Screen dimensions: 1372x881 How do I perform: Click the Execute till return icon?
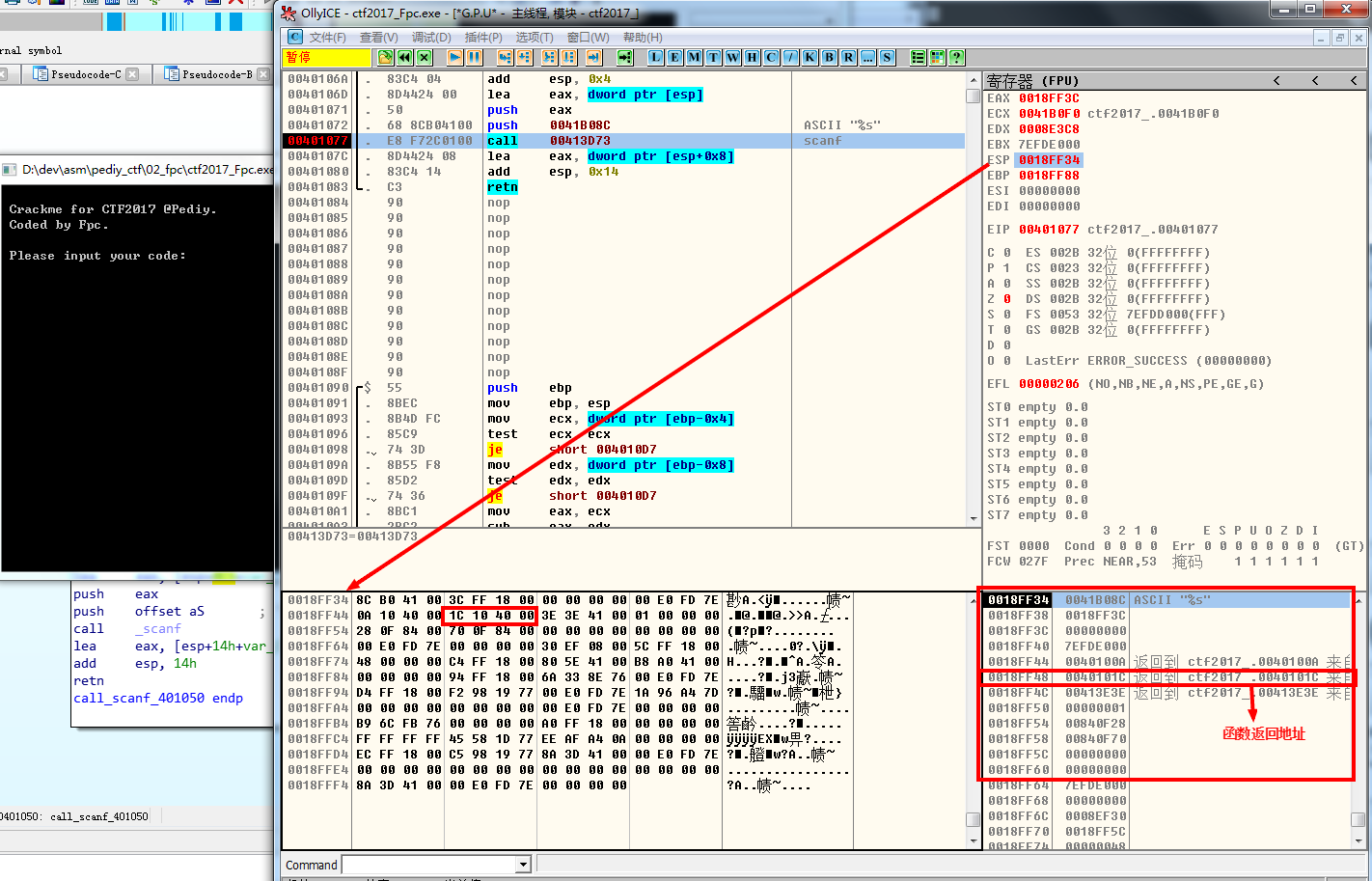594,57
